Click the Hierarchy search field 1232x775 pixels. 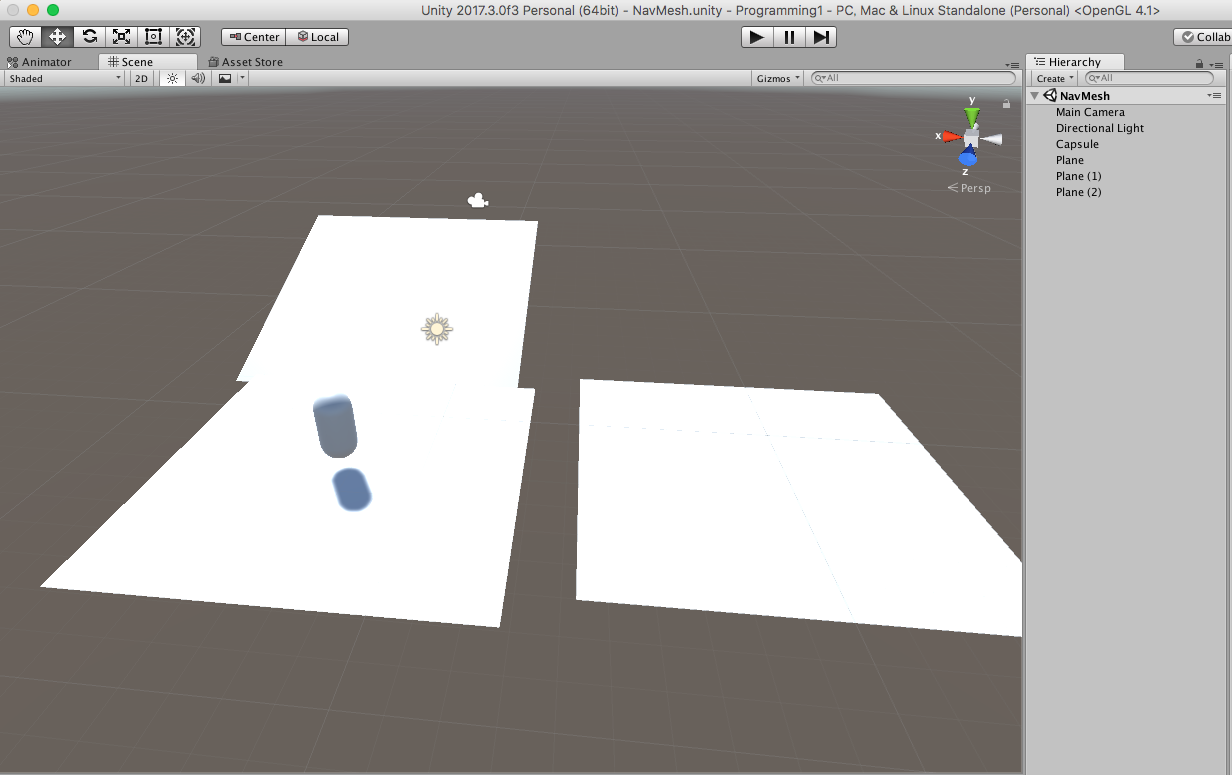click(x=1149, y=78)
